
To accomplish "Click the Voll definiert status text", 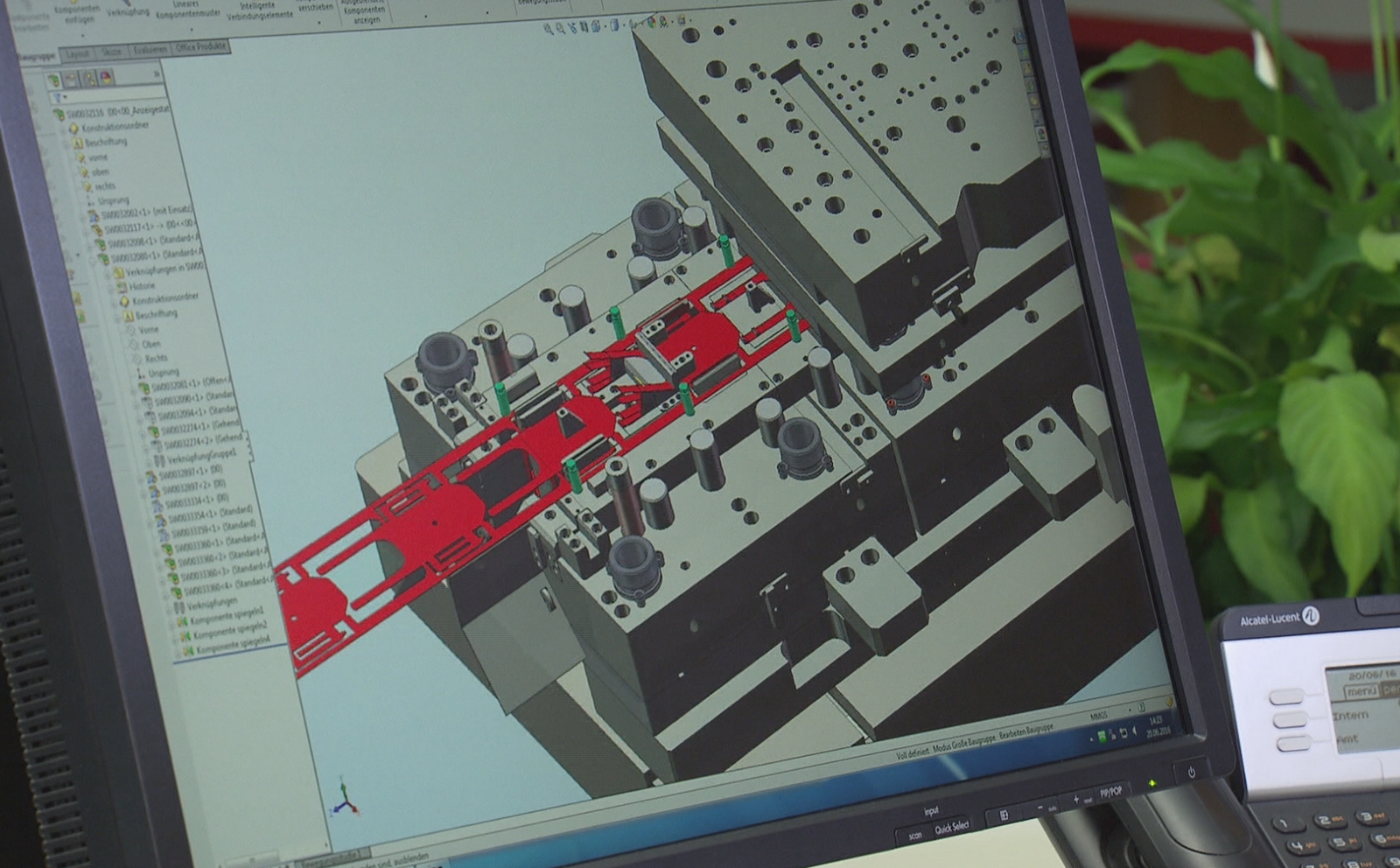I will click(912, 752).
